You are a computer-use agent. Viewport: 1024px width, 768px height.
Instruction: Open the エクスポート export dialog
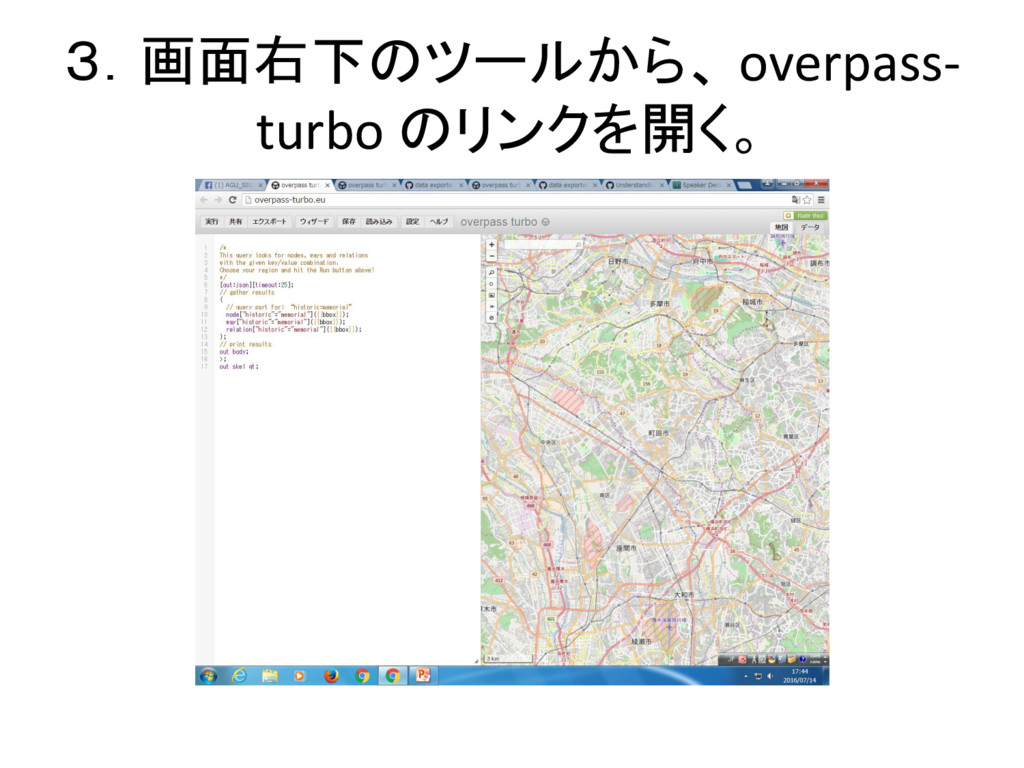pyautogui.click(x=270, y=222)
